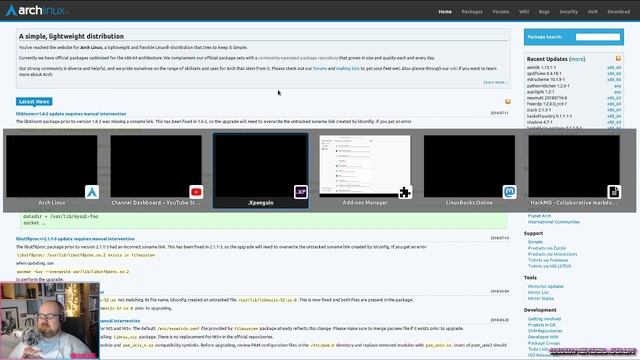Click the shadow 4.7-1 package entry
This screenshot has width=640, height=360.
pos(539,122)
